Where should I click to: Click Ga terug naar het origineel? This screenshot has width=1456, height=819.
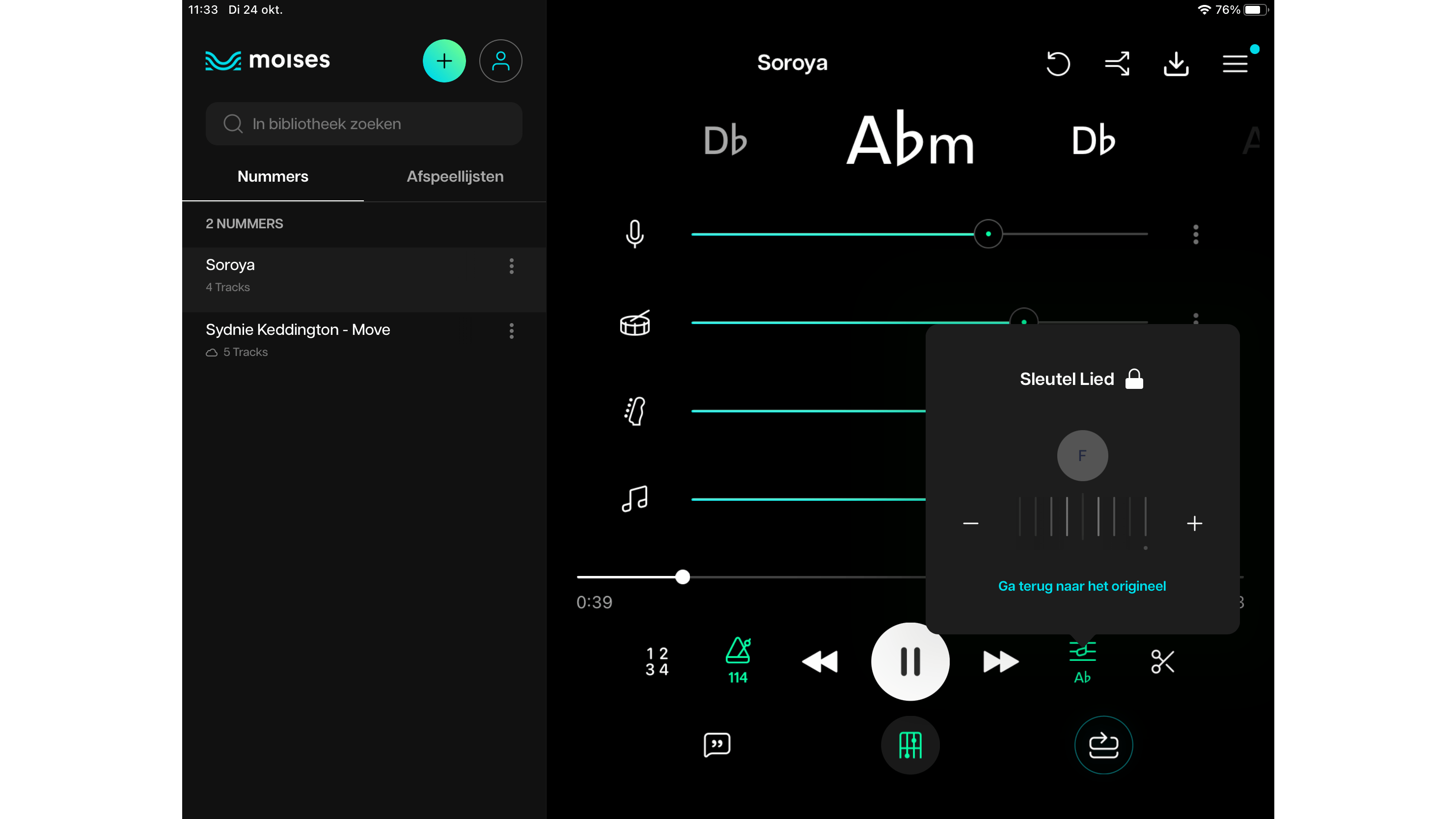(1082, 586)
